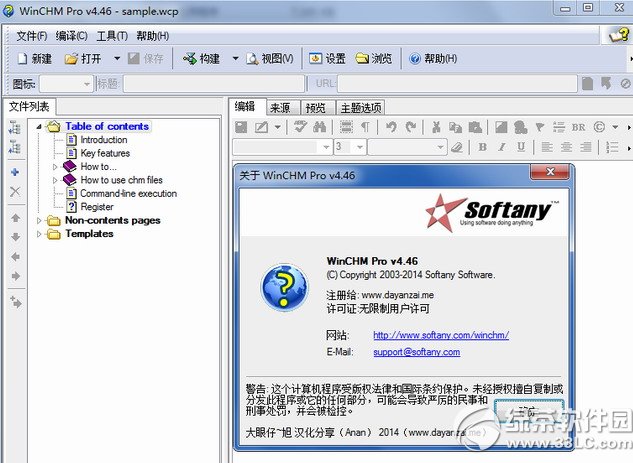Open the 工具(T) menu
Viewport: 633px width, 463px height.
point(112,36)
